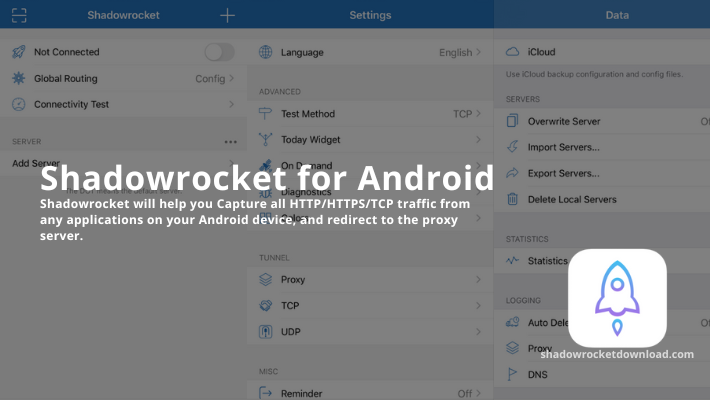Viewport: 710px width, 400px height.
Task: Click the Connectivity Test label
Action: (72, 104)
